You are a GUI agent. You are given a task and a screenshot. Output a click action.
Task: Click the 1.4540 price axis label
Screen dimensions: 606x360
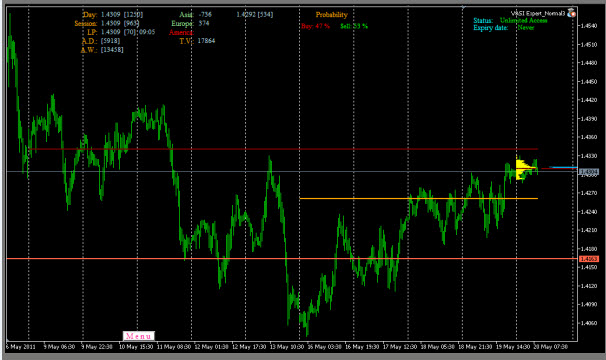(x=589, y=26)
